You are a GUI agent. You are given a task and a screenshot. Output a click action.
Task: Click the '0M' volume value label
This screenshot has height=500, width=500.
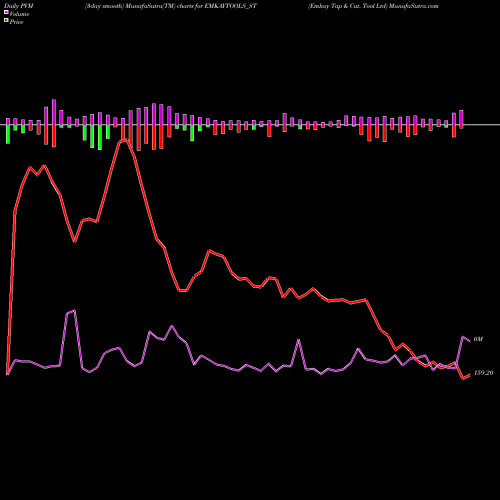[x=478, y=339]
